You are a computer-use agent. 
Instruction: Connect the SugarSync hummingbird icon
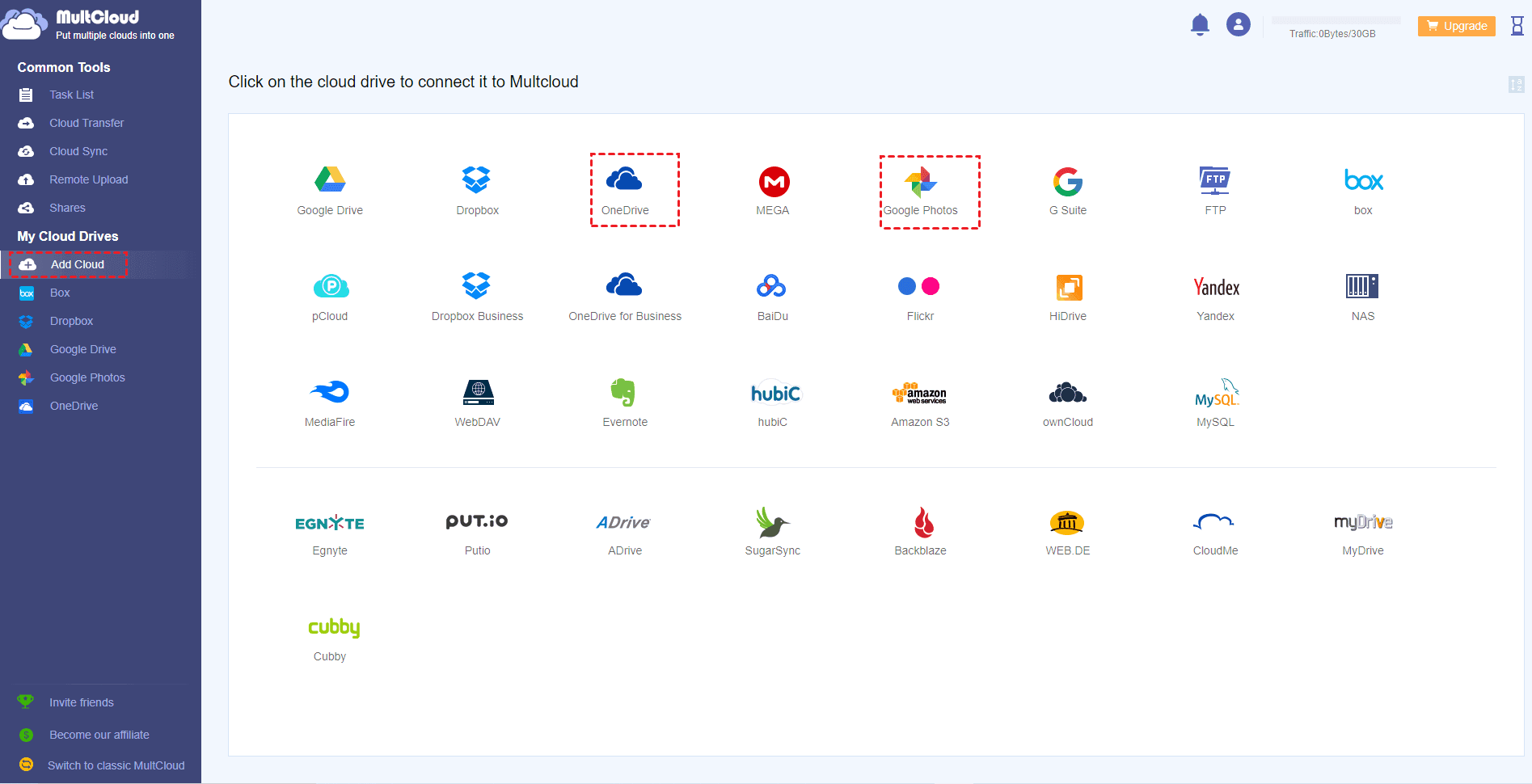coord(773,522)
